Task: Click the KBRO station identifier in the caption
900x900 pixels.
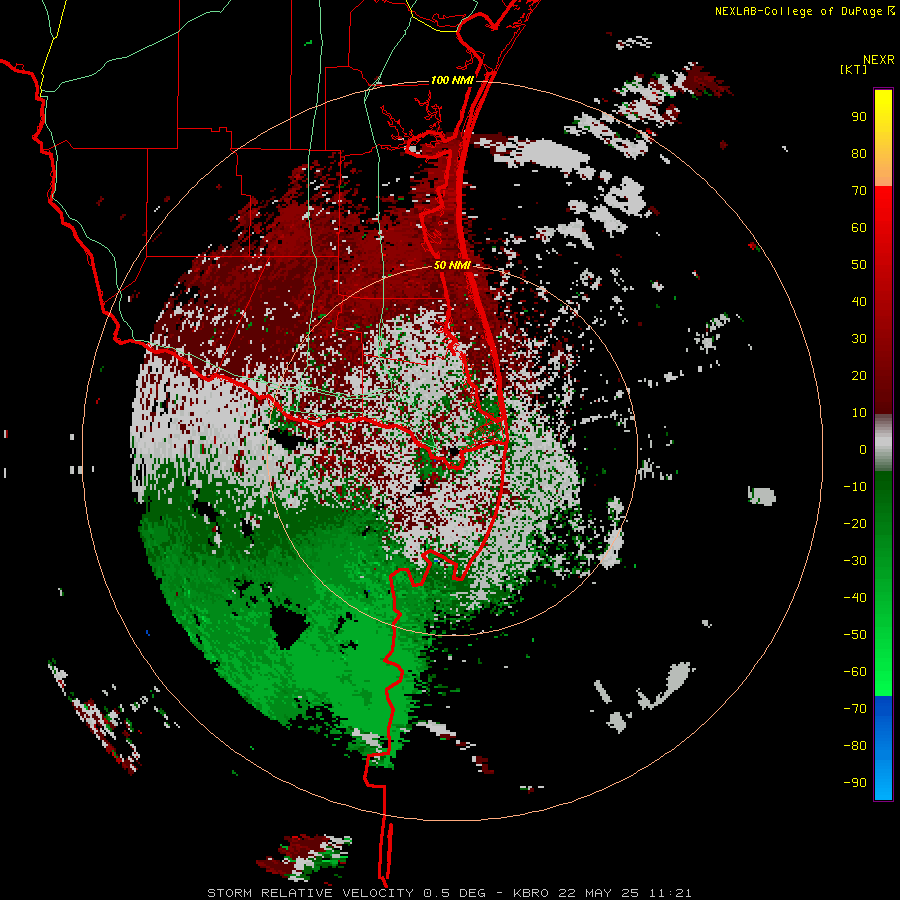Action: [x=530, y=893]
